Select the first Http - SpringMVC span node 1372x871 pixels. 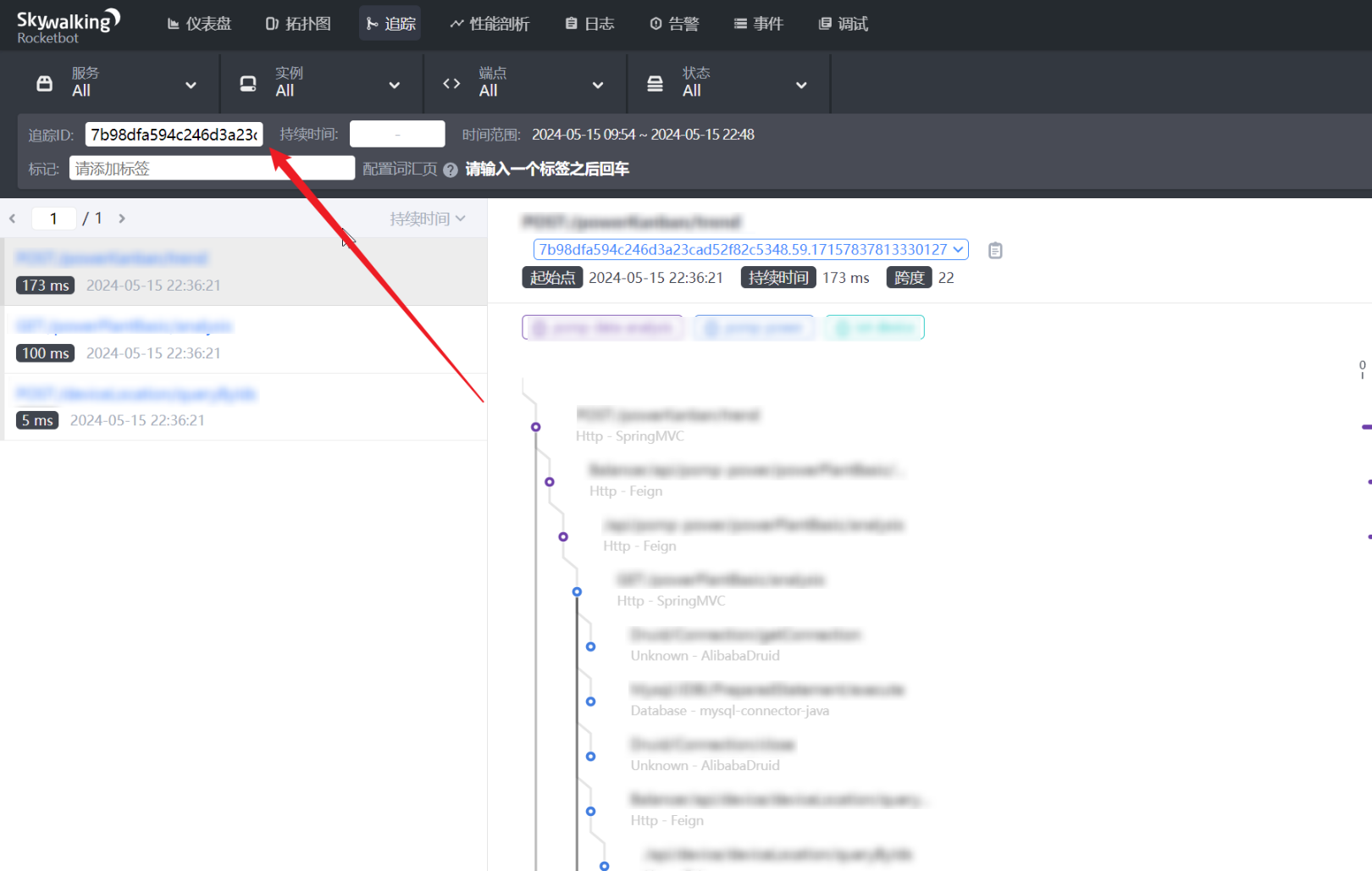tap(535, 427)
